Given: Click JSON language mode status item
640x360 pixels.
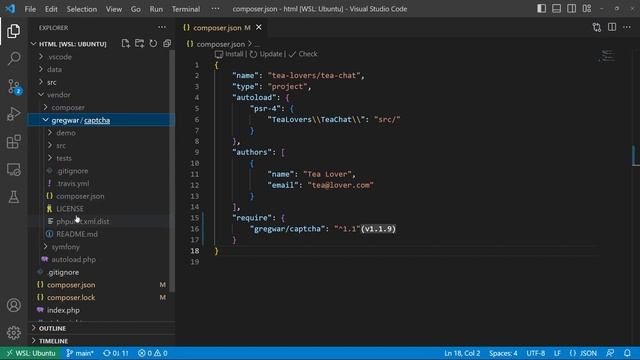Looking at the screenshot, I should point(583,353).
